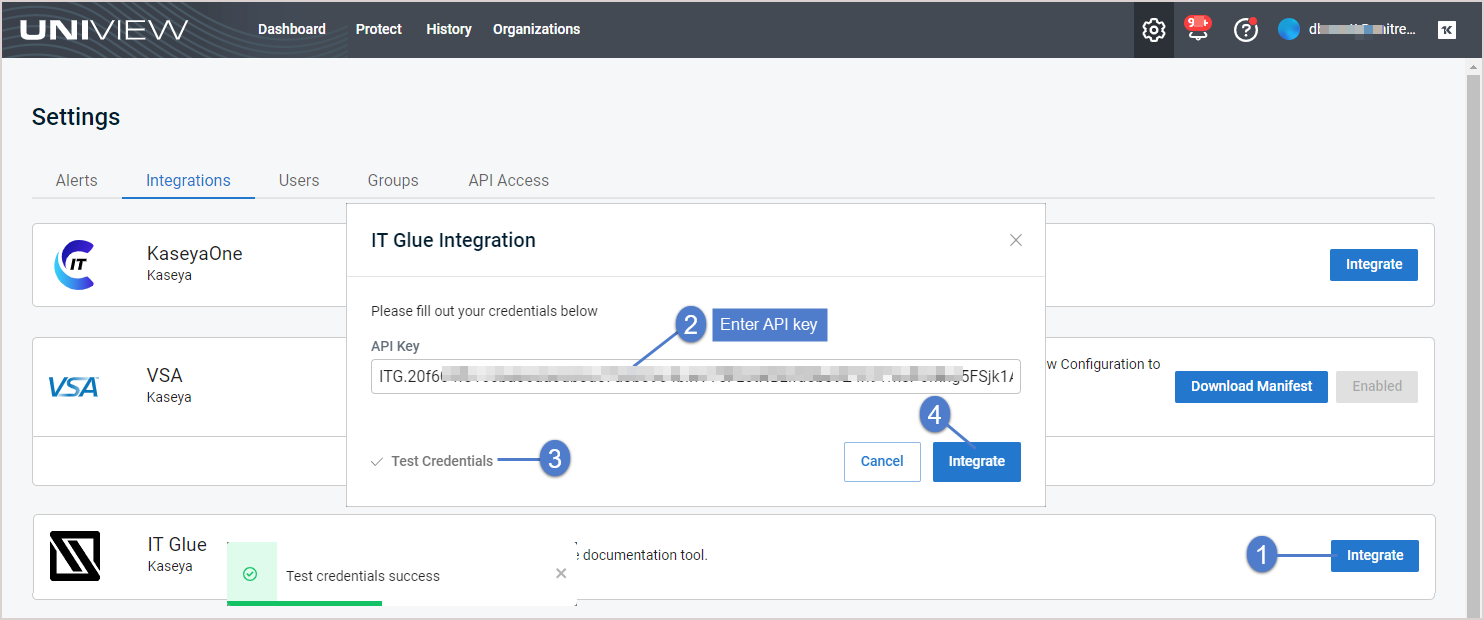Click Integrate in the KaseyaOne row
This screenshot has height=620, width=1484.
coord(1374,265)
